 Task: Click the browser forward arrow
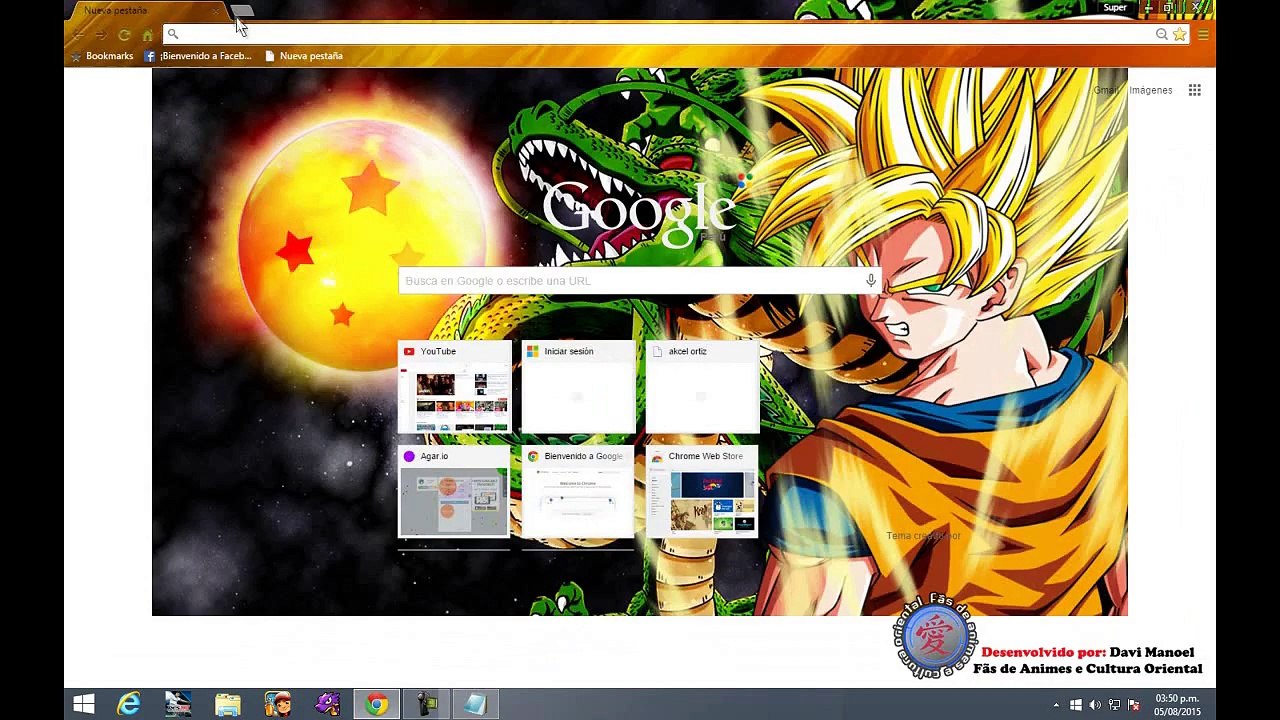(x=101, y=35)
